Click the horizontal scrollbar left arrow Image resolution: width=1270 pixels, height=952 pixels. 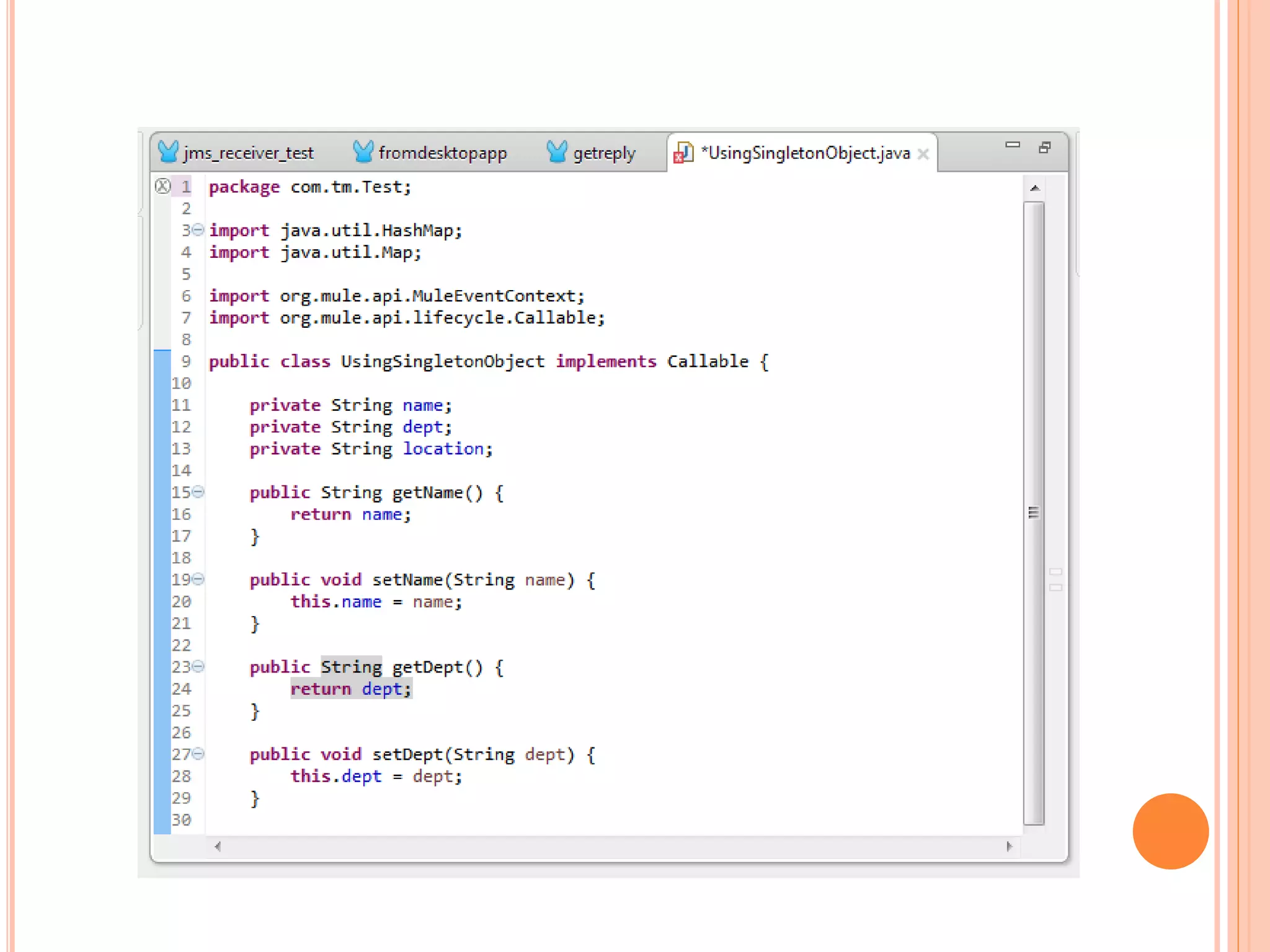pyautogui.click(x=218, y=847)
